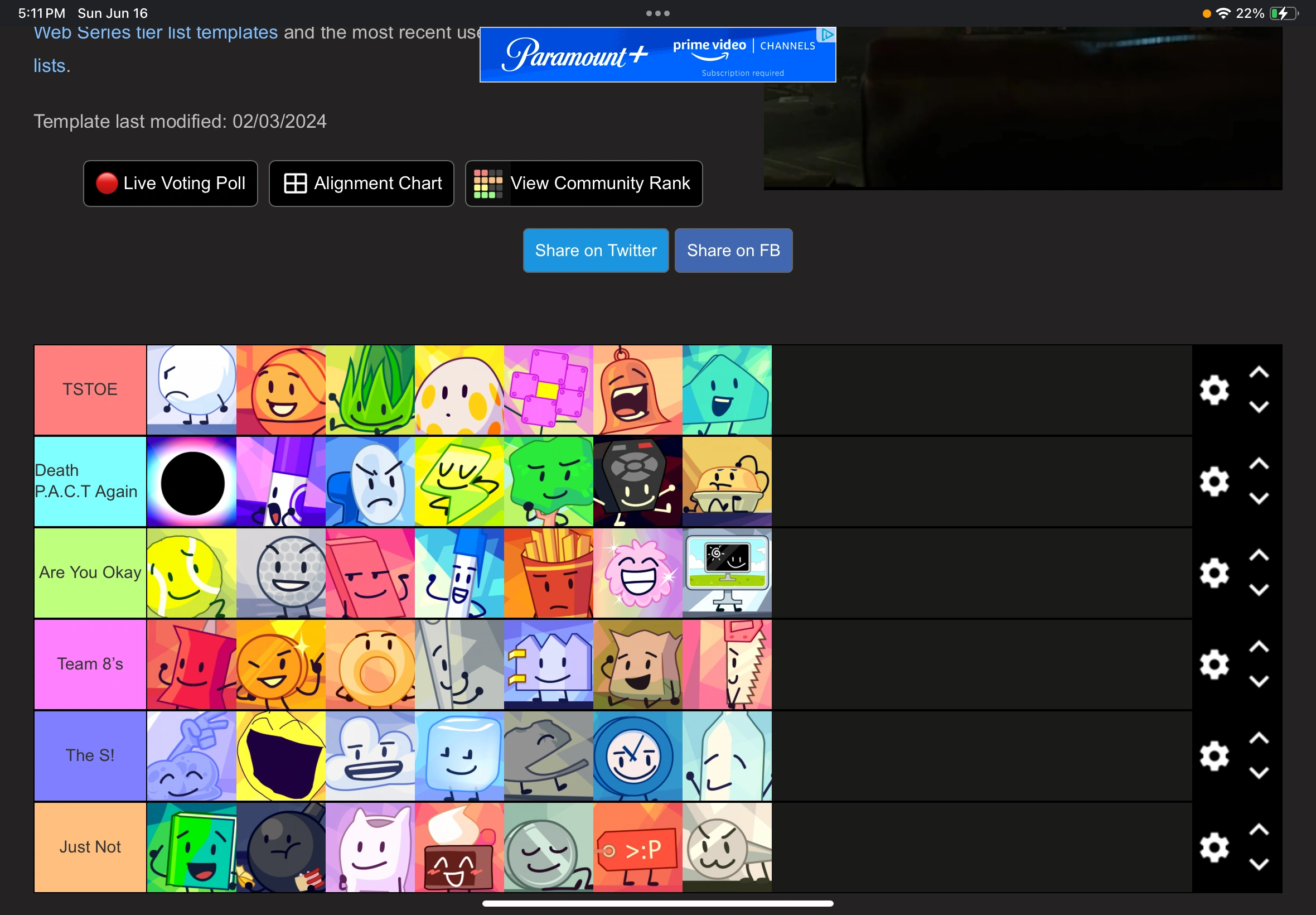The width and height of the screenshot is (1316, 915).
Task: Click Share on FB button
Action: tap(733, 251)
